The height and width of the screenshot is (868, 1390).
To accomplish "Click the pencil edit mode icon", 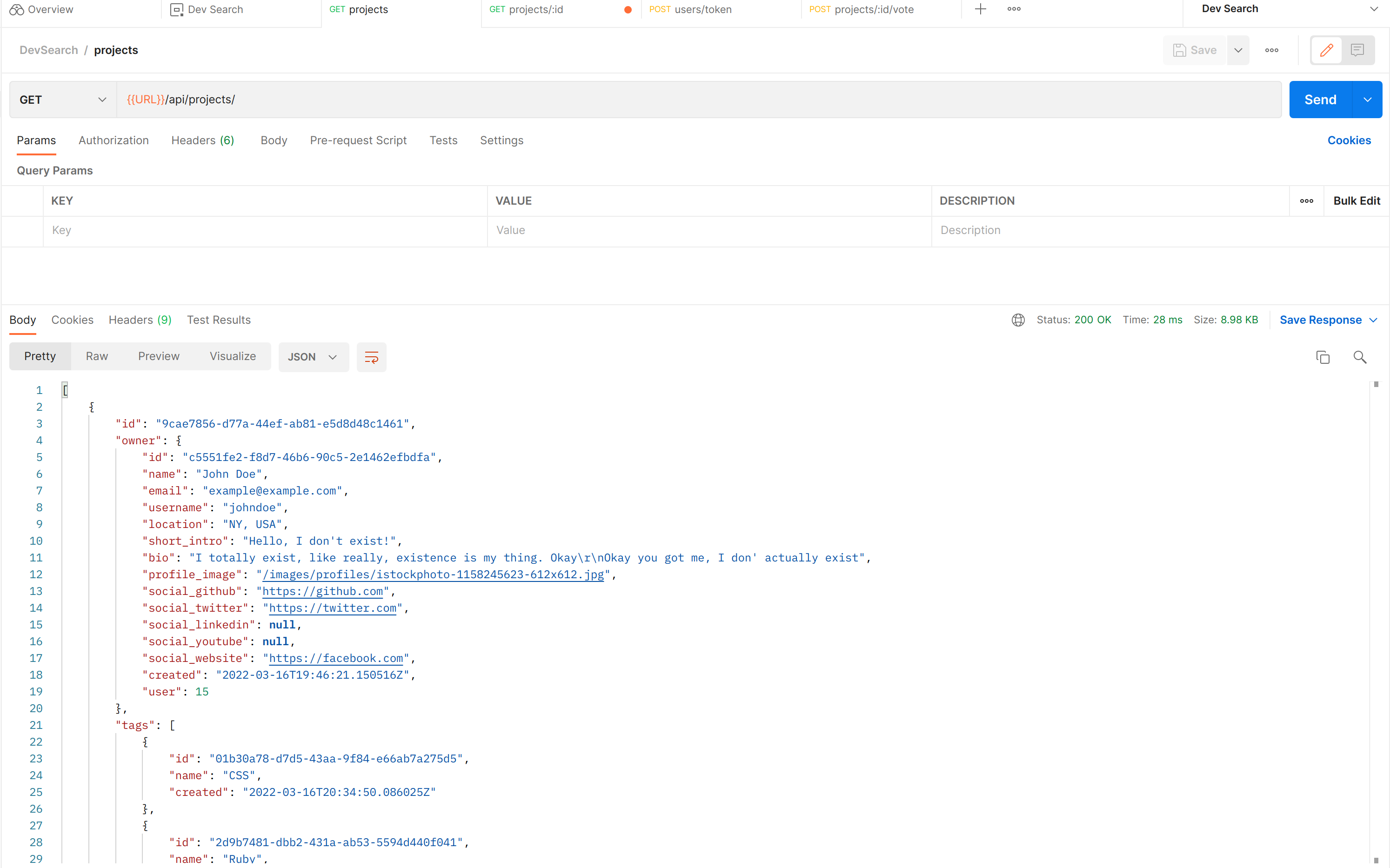I will pos(1326,50).
